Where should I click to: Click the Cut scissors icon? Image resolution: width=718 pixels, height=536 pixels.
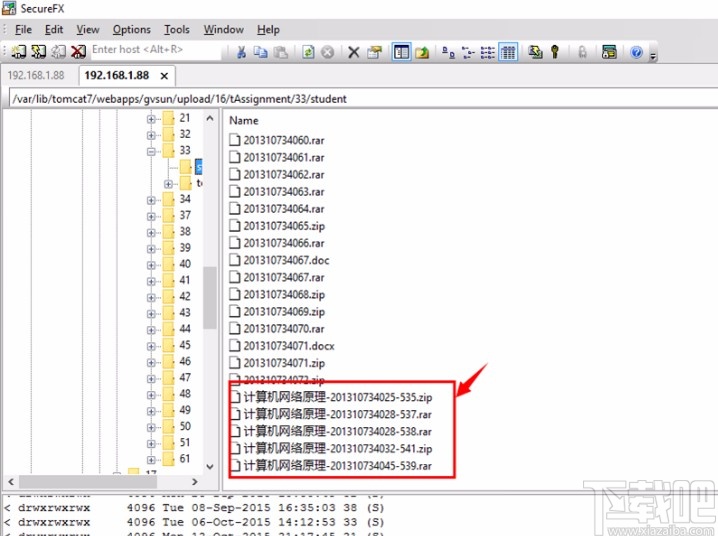tap(241, 52)
